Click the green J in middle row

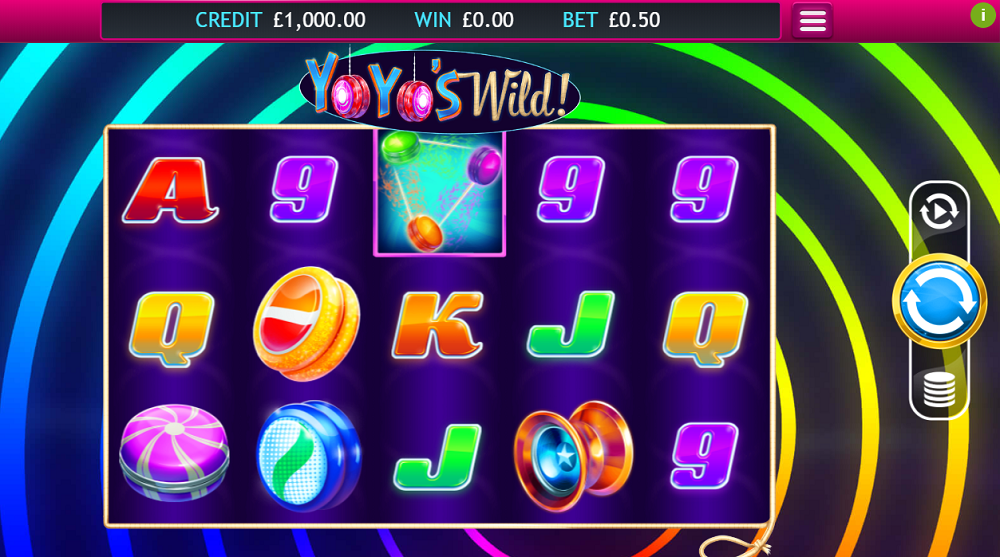tap(571, 323)
